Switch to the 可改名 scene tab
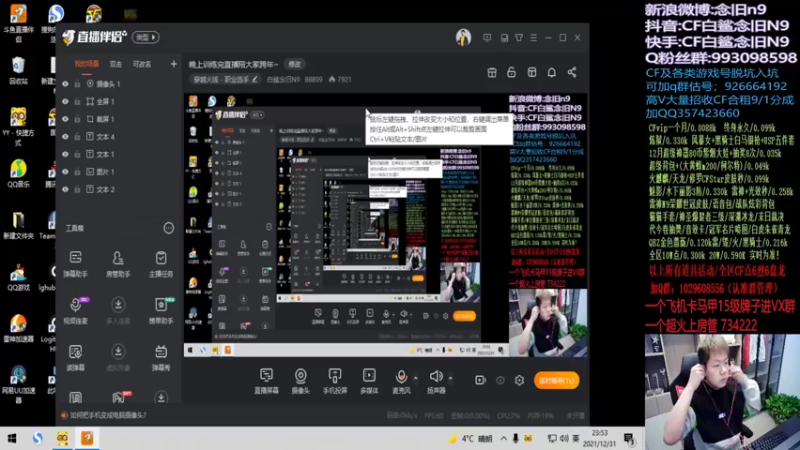The width and height of the screenshot is (800, 450). pos(142,64)
